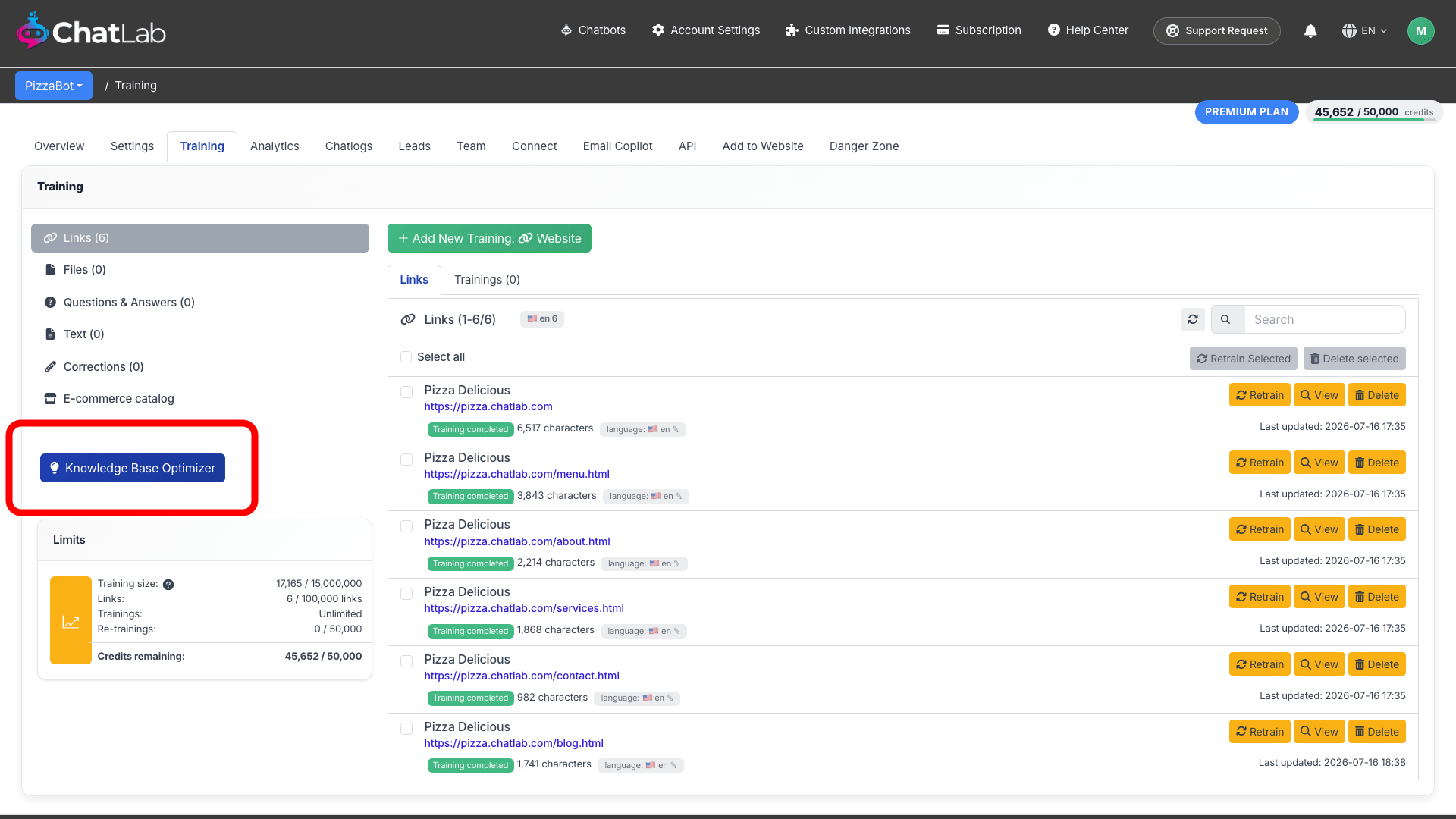This screenshot has width=1456, height=819.
Task: Open the EN language dropdown
Action: (1365, 30)
